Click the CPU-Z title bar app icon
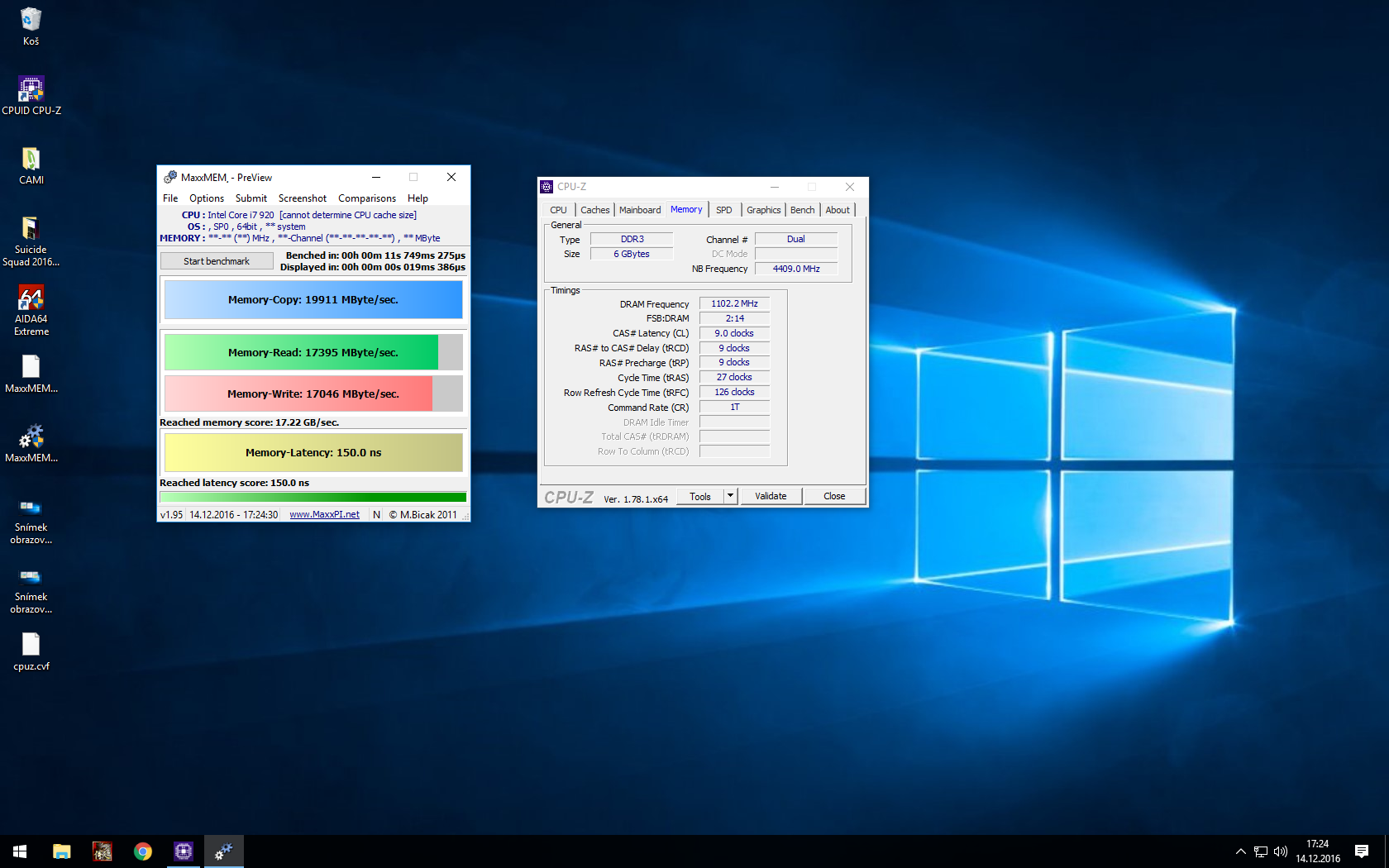Viewport: 1389px width, 868px height. [547, 187]
